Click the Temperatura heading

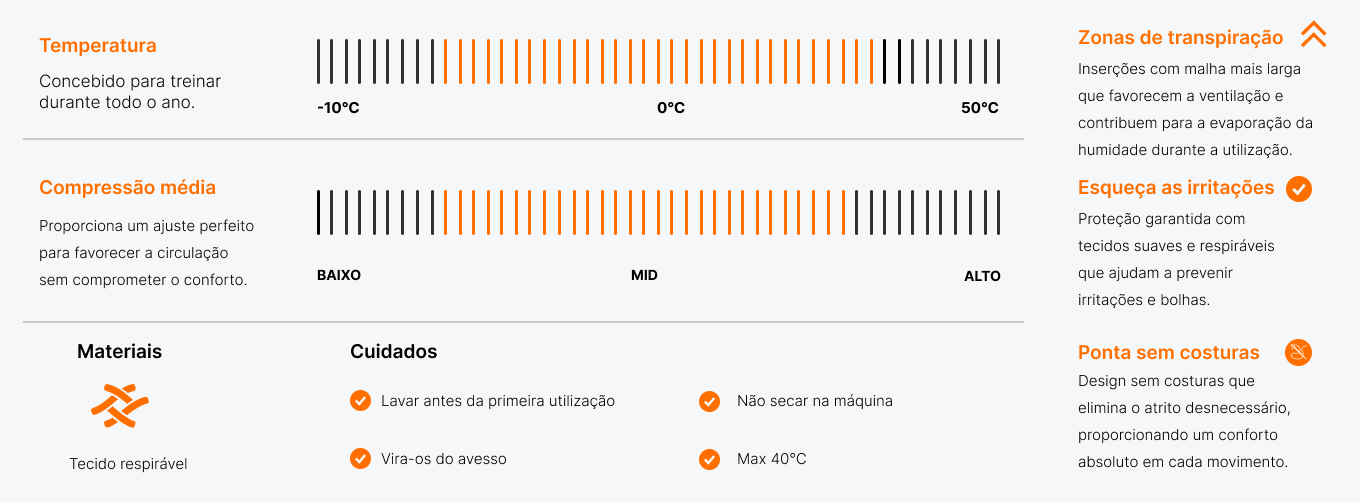tap(98, 46)
